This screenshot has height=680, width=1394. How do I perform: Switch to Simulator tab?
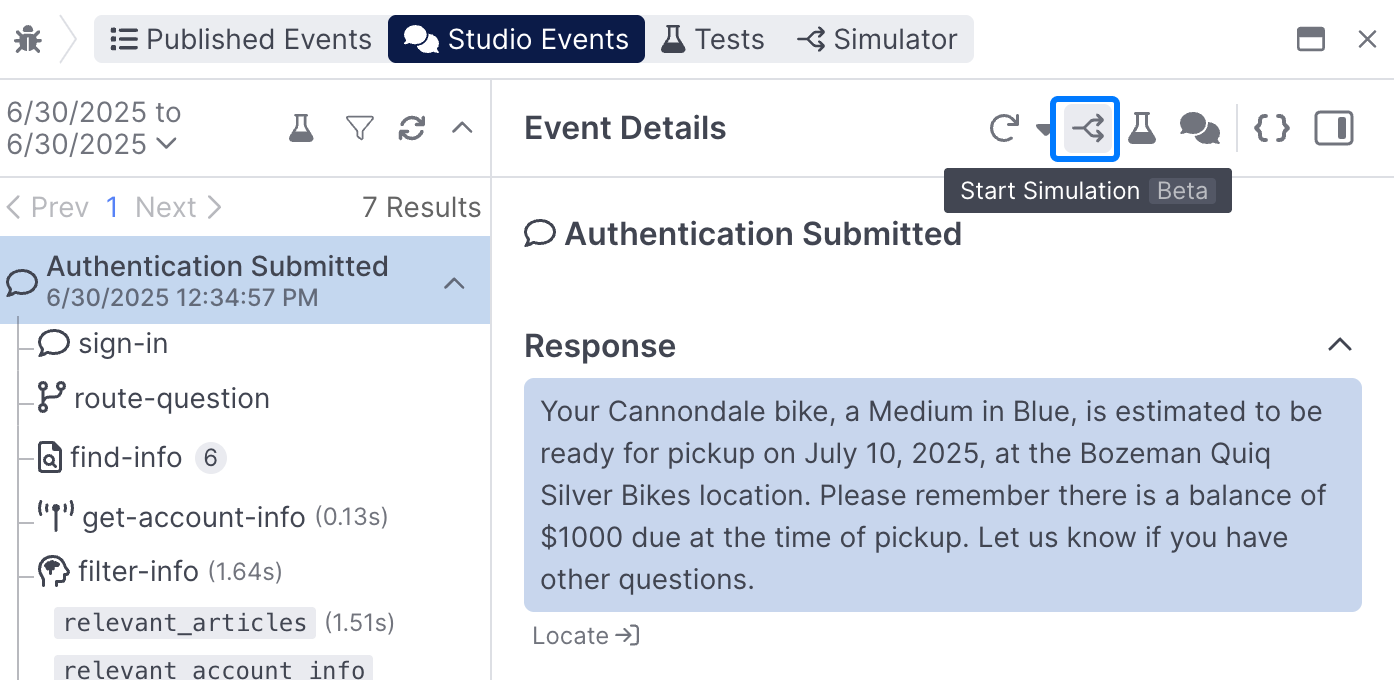877,39
